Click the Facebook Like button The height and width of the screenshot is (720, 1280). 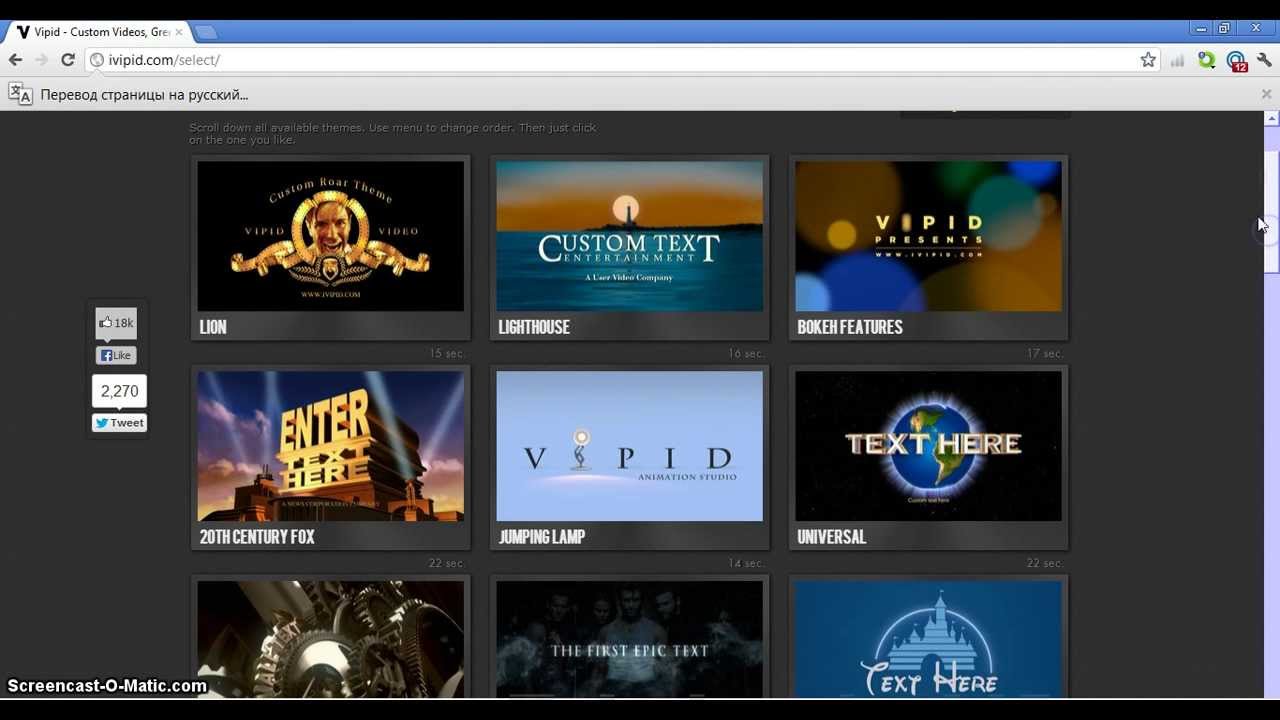tap(116, 355)
